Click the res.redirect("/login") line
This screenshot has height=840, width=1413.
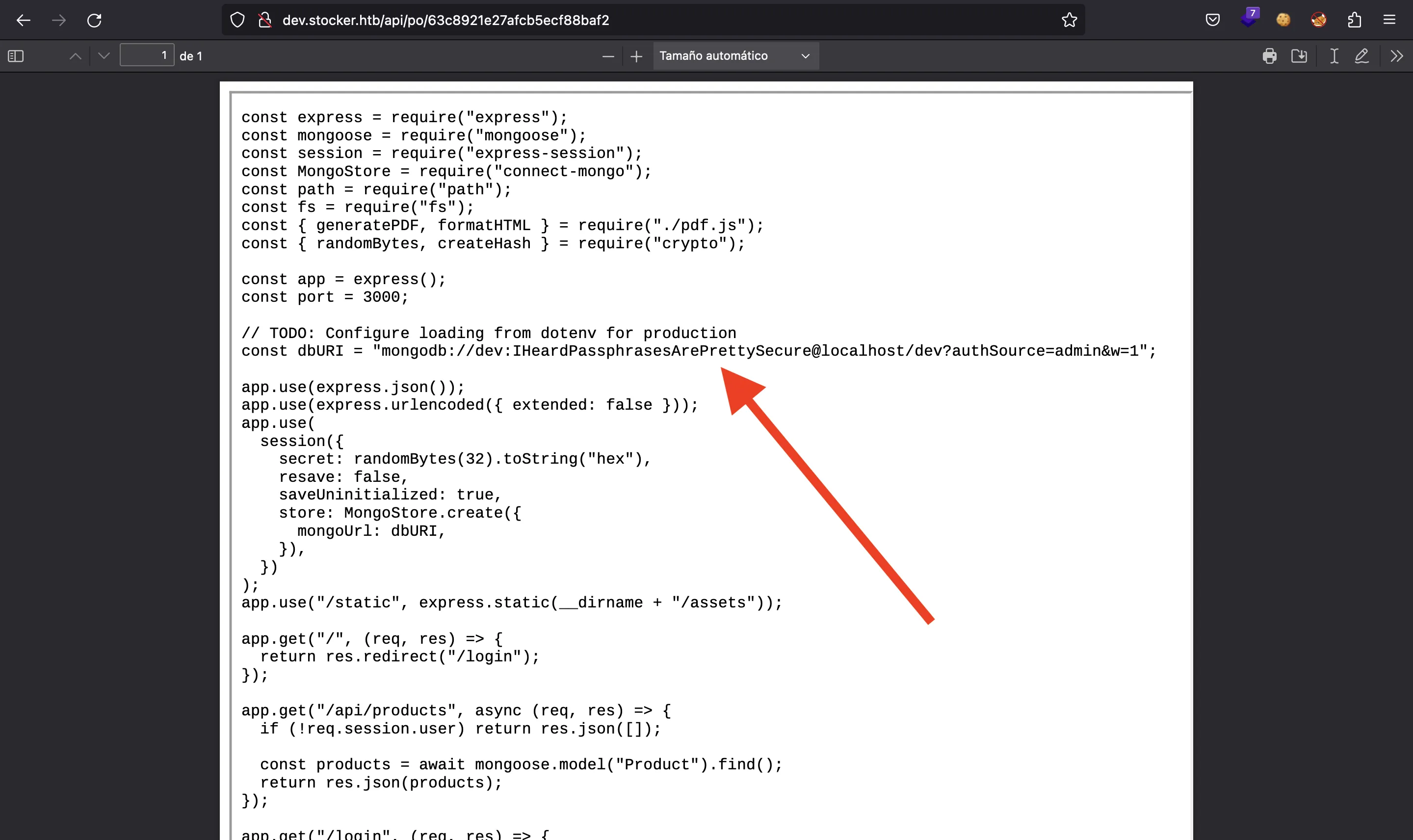(x=400, y=656)
